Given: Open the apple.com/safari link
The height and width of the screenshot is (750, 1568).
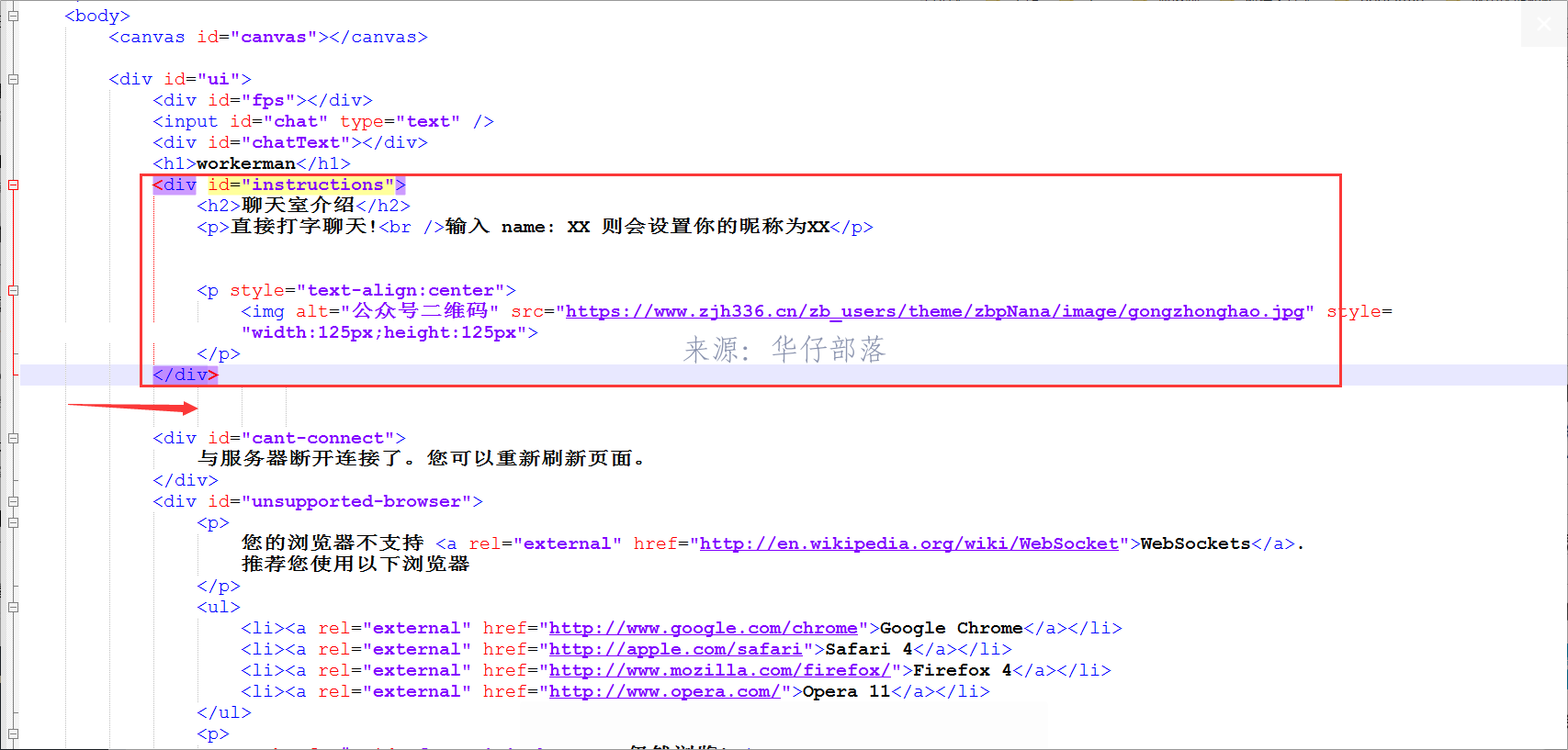Looking at the screenshot, I should (x=675, y=649).
